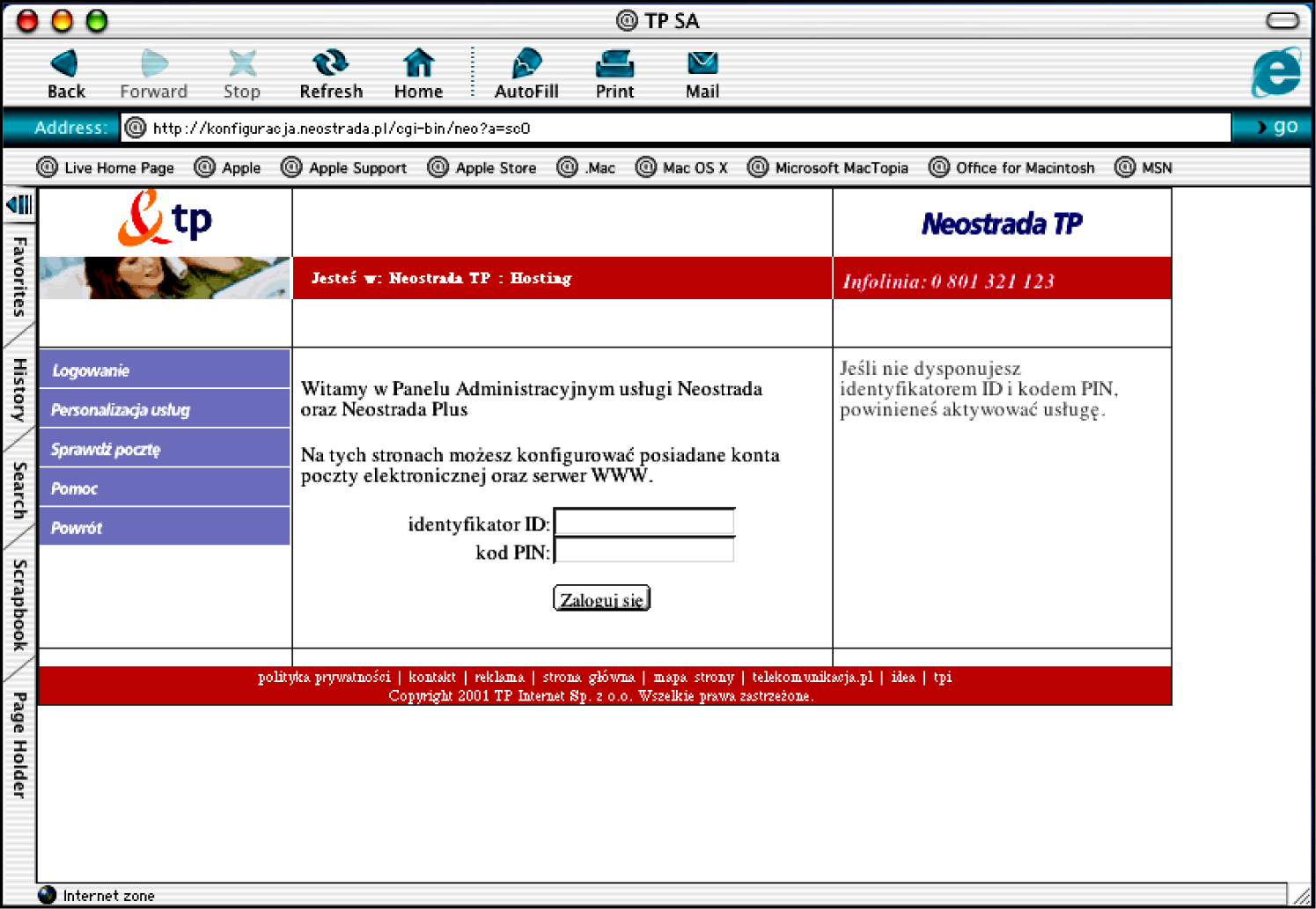The height and width of the screenshot is (909, 1316).
Task: Open idea footer link
Action: coord(903,677)
